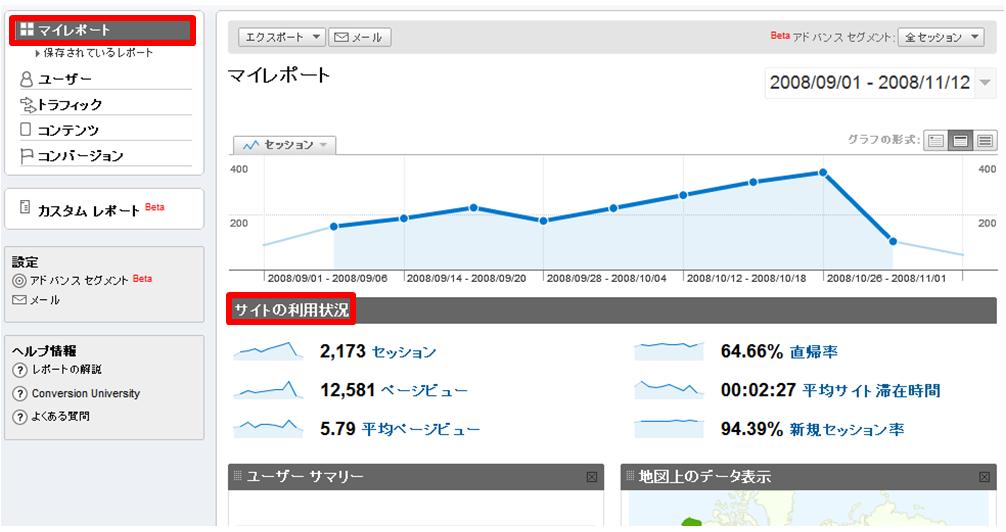Open the エクスポート dropdown
The image size is (1006, 532).
[282, 37]
